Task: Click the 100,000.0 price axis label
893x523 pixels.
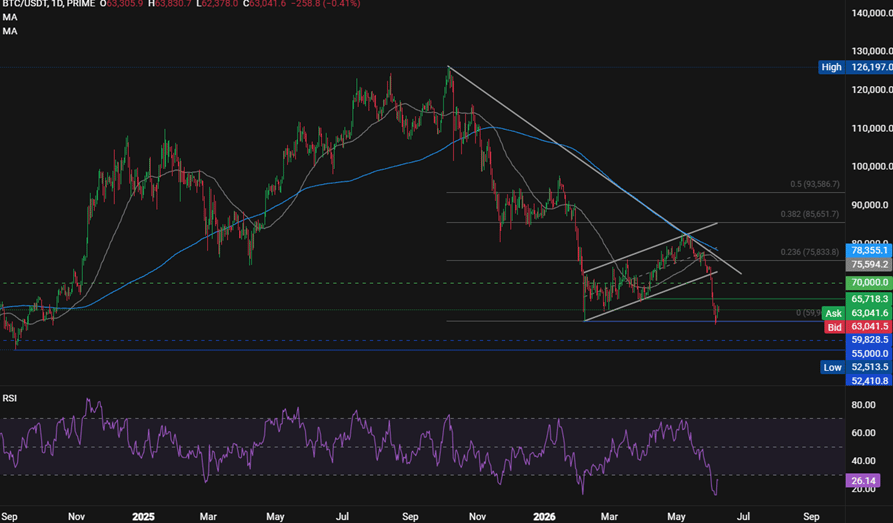Action: coord(871,166)
